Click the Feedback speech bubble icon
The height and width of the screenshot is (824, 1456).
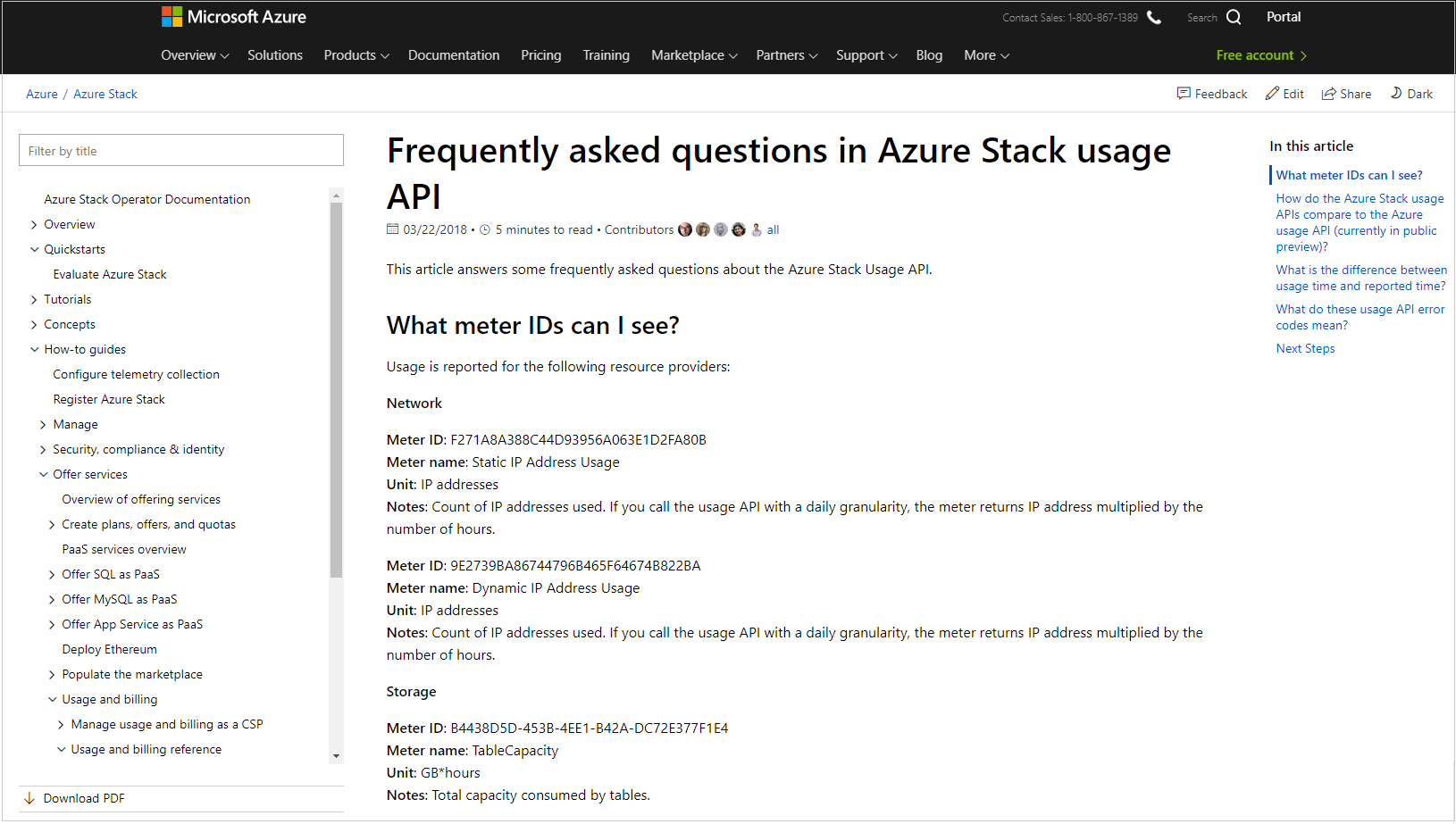(1184, 93)
